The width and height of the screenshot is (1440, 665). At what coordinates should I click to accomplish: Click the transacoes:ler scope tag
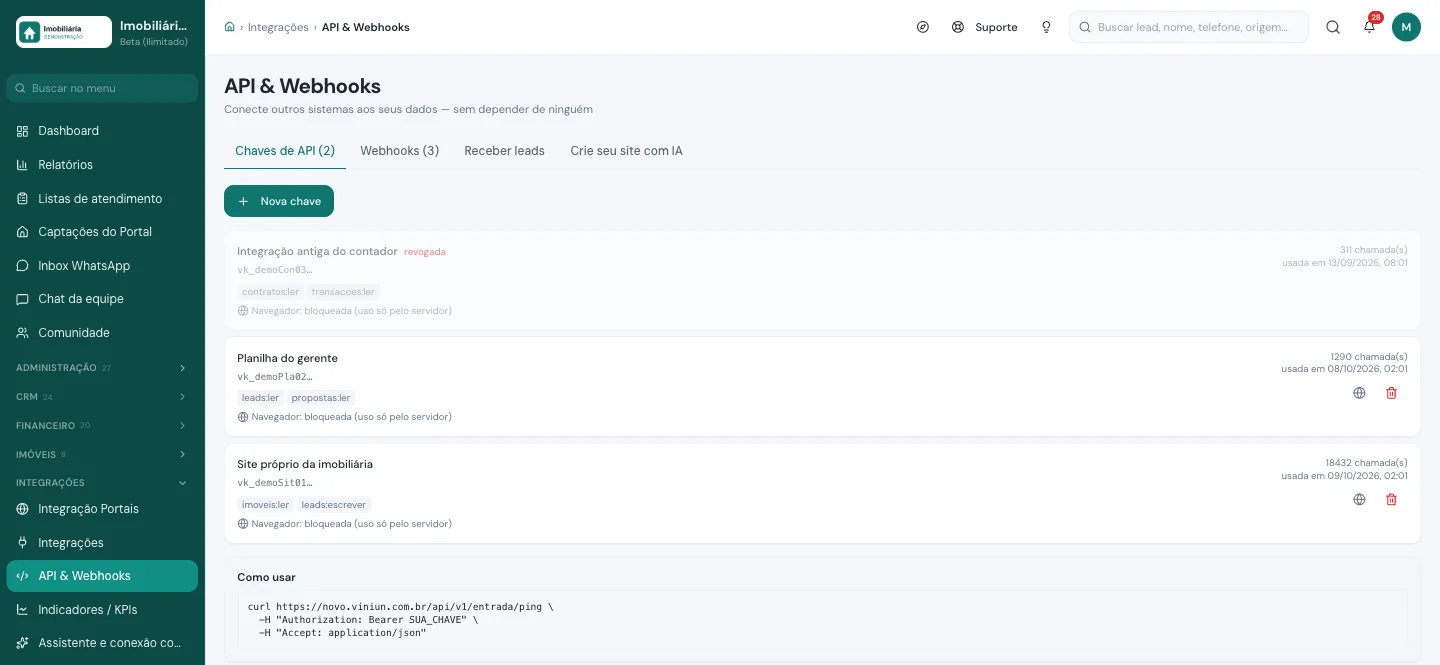[x=343, y=292]
